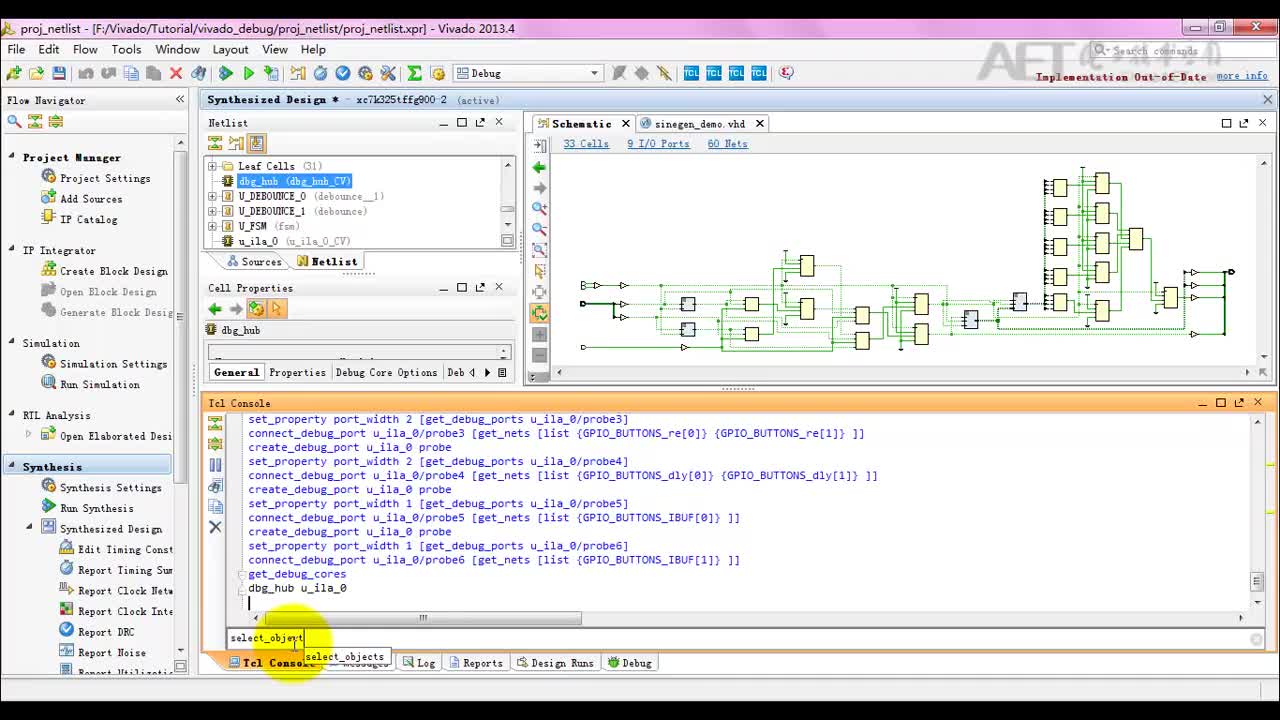Pause Tcl Console output
Screen dimensions: 1280x720
(x=215, y=465)
